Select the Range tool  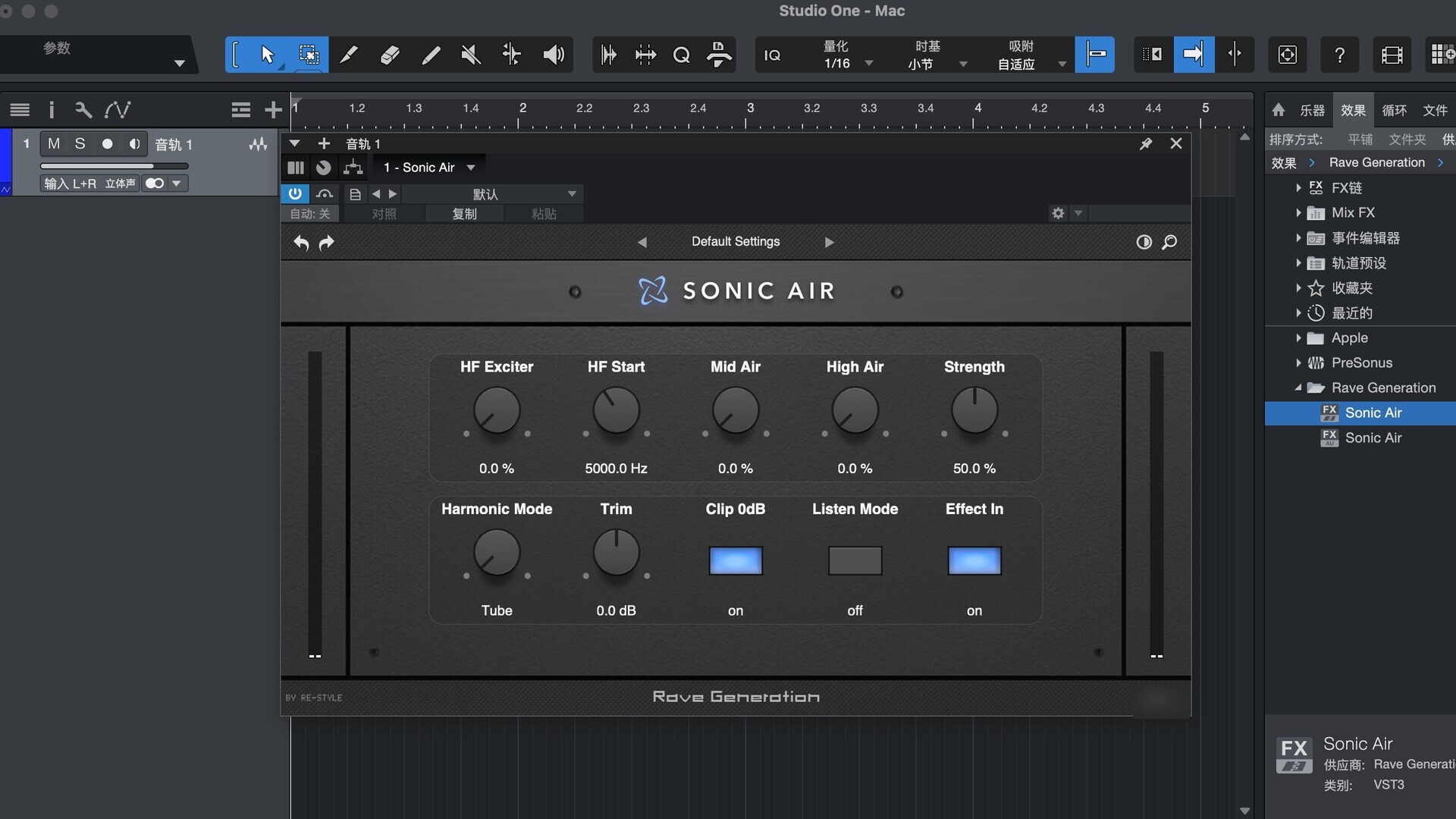pyautogui.click(x=309, y=55)
